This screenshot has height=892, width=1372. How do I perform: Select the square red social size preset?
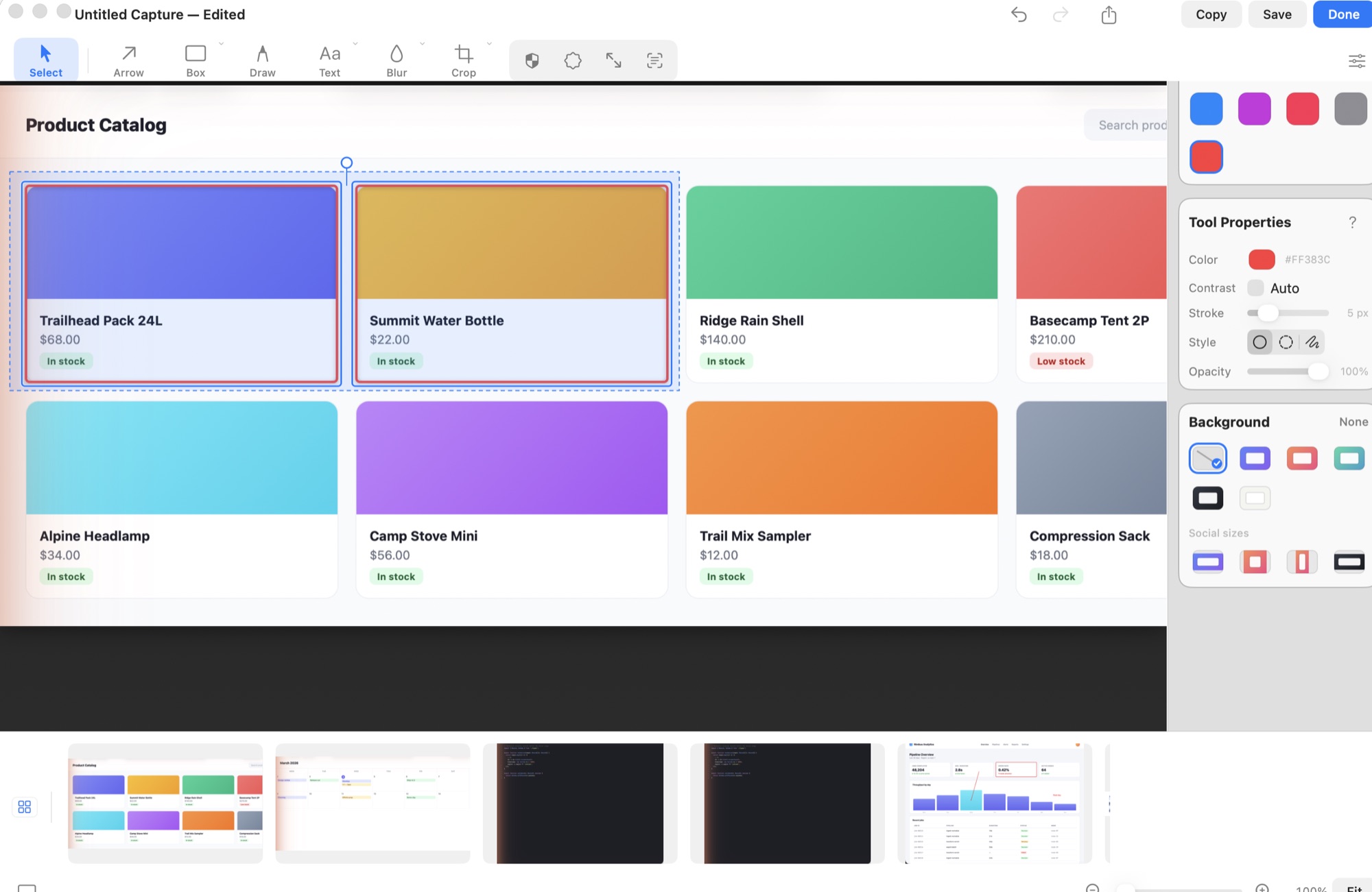pyautogui.click(x=1255, y=562)
